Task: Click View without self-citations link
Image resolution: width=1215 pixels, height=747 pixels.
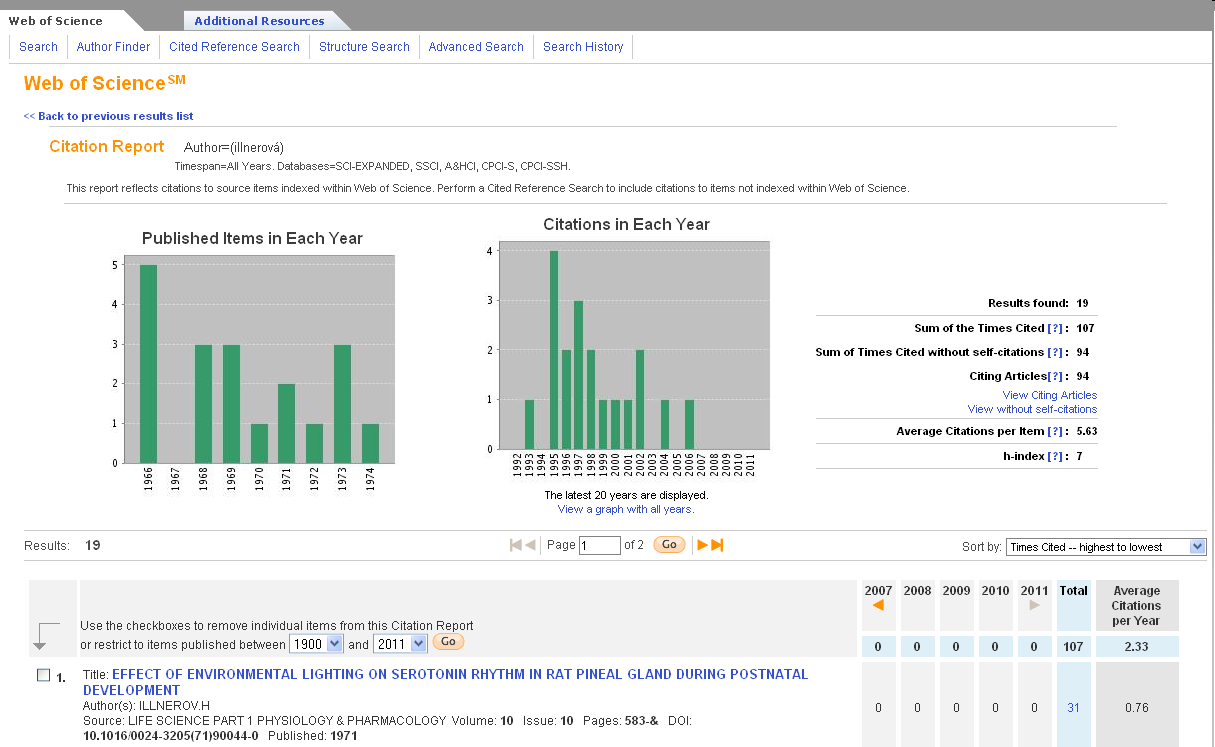Action: point(1032,409)
